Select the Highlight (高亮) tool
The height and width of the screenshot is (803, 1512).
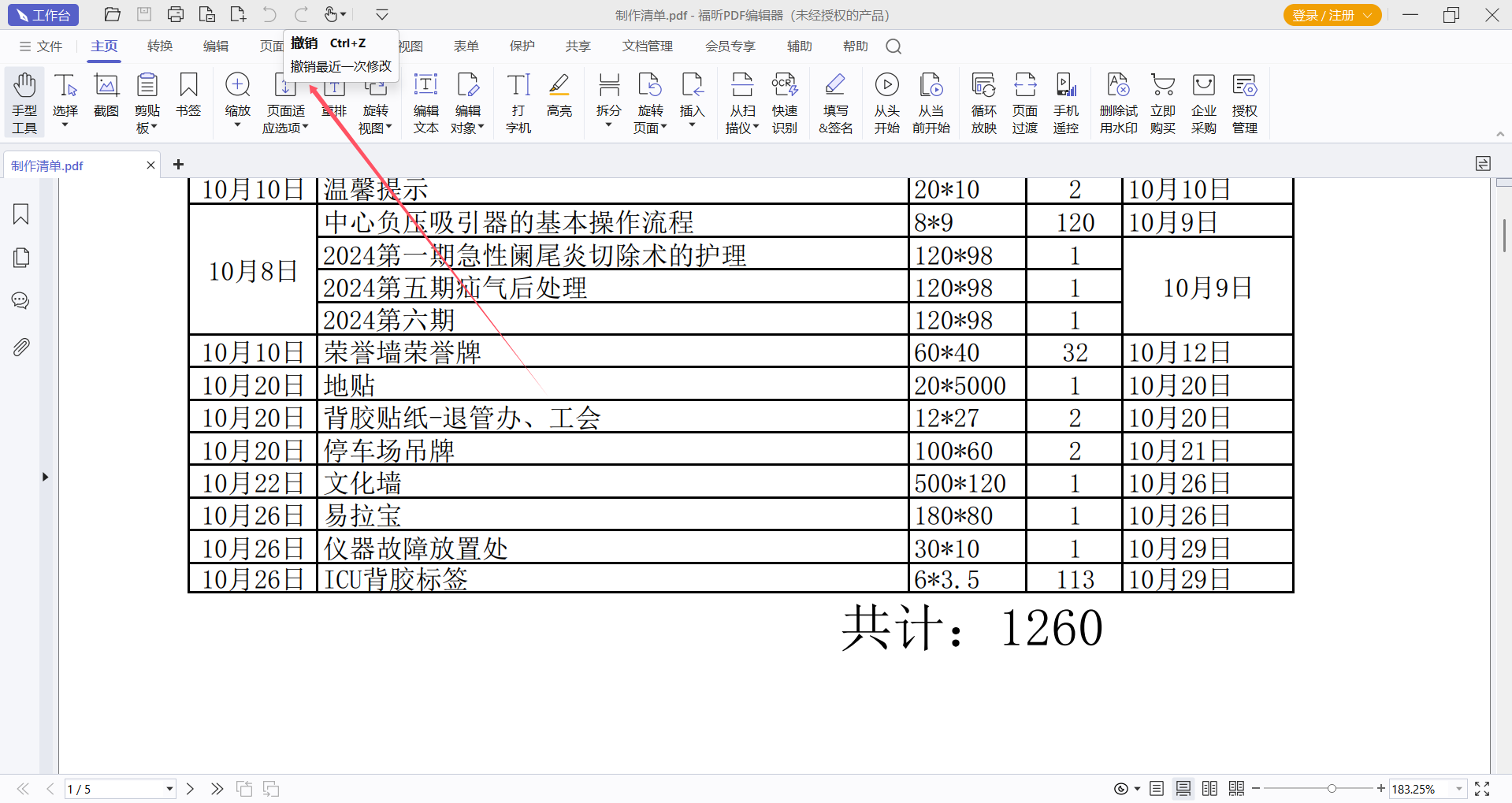coord(559,95)
